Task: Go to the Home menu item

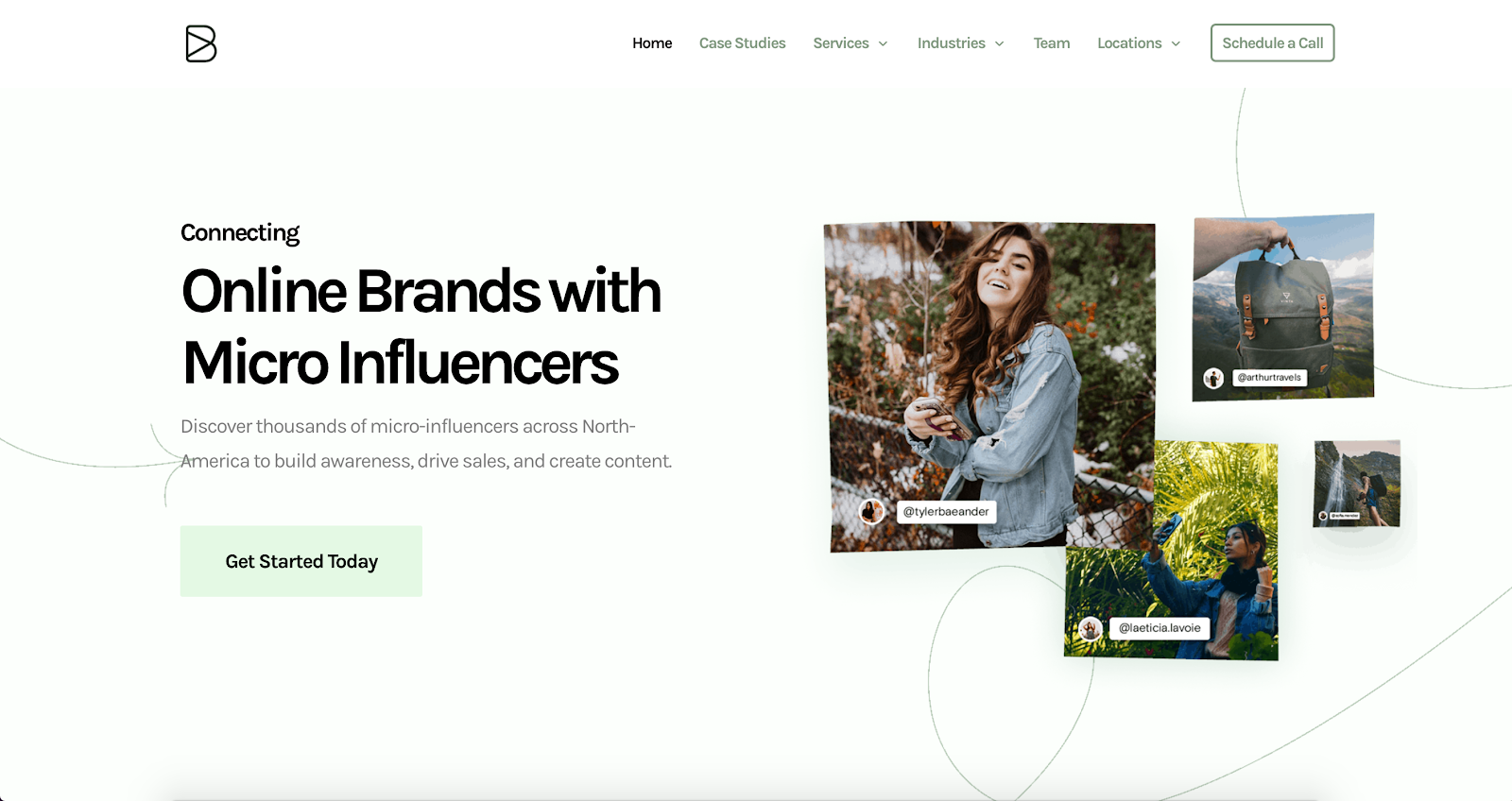Action: point(652,43)
